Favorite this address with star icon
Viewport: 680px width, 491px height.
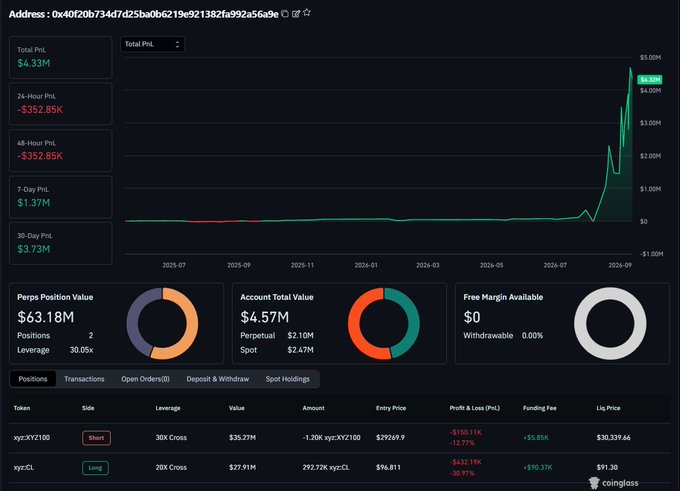[307, 13]
